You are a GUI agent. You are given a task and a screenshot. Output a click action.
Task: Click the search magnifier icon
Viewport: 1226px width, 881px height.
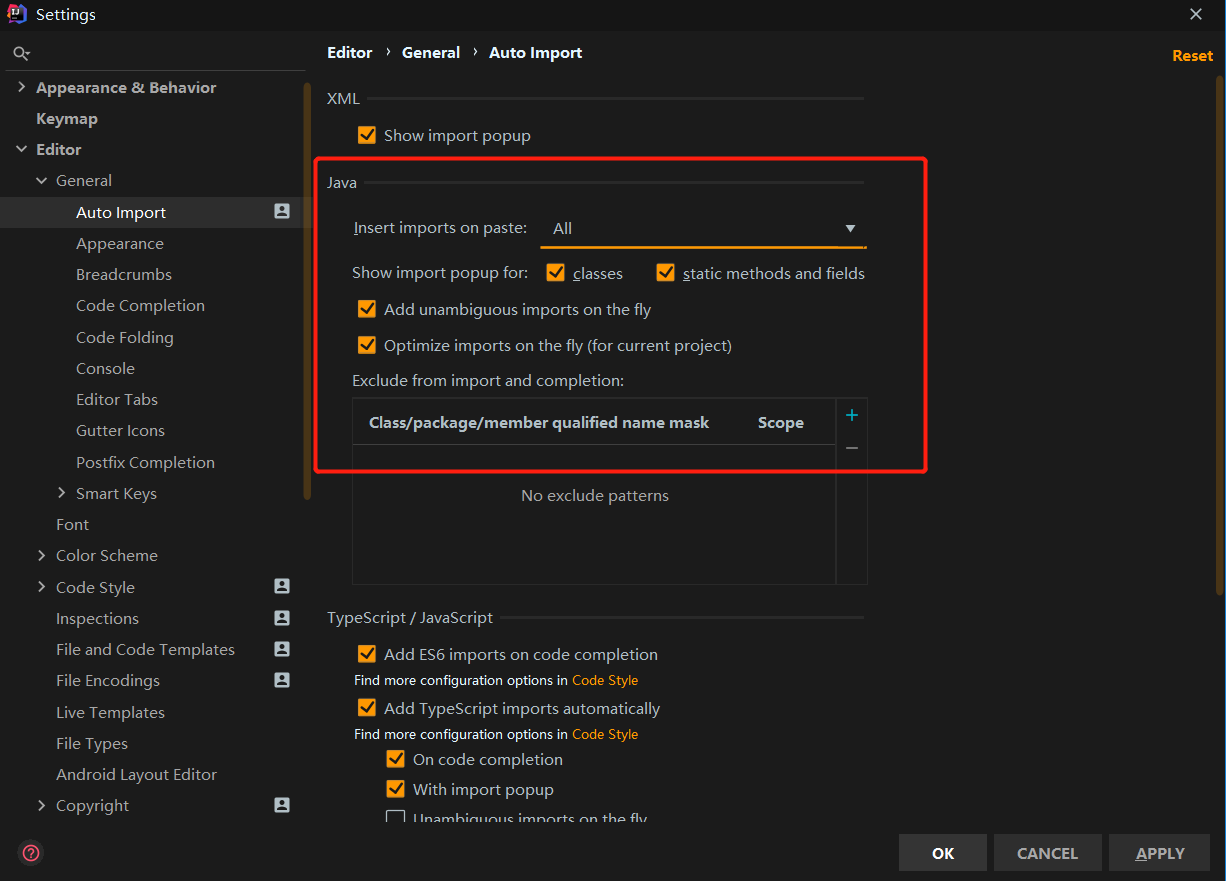click(x=21, y=53)
